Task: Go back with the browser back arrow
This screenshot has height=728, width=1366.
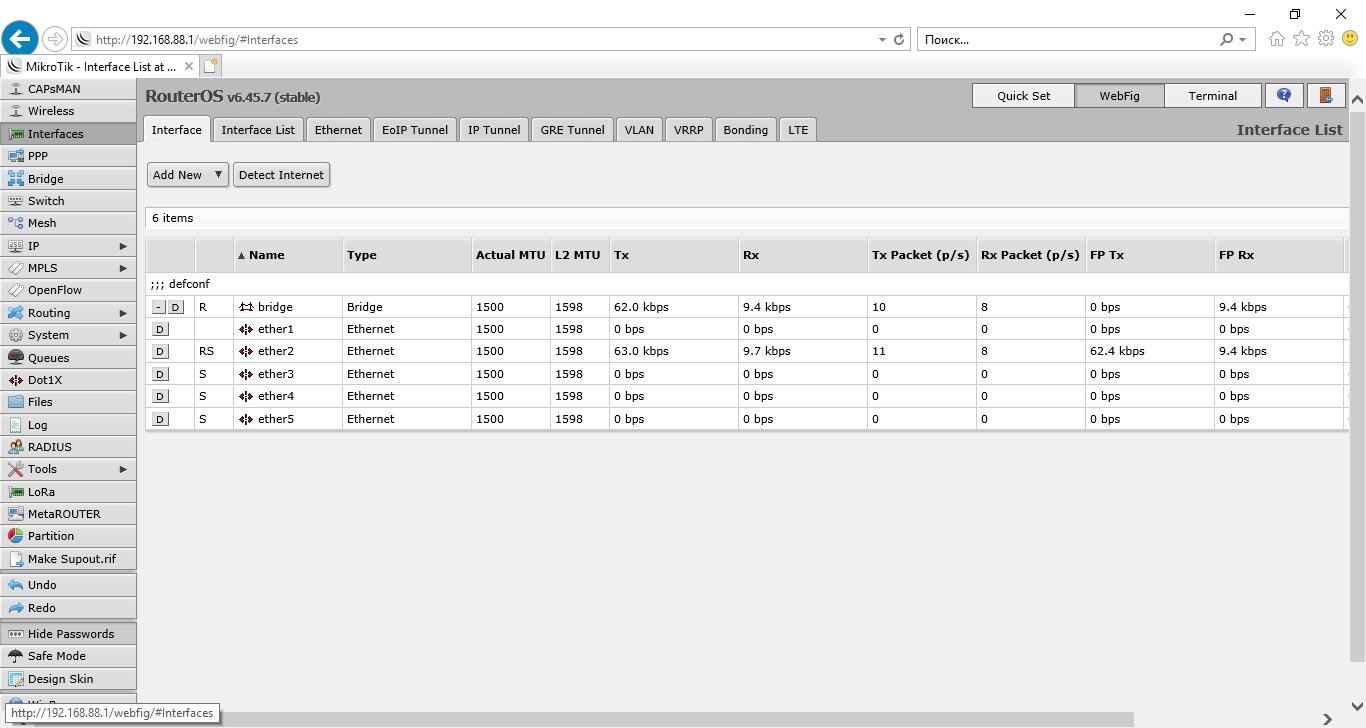Action: 20,39
